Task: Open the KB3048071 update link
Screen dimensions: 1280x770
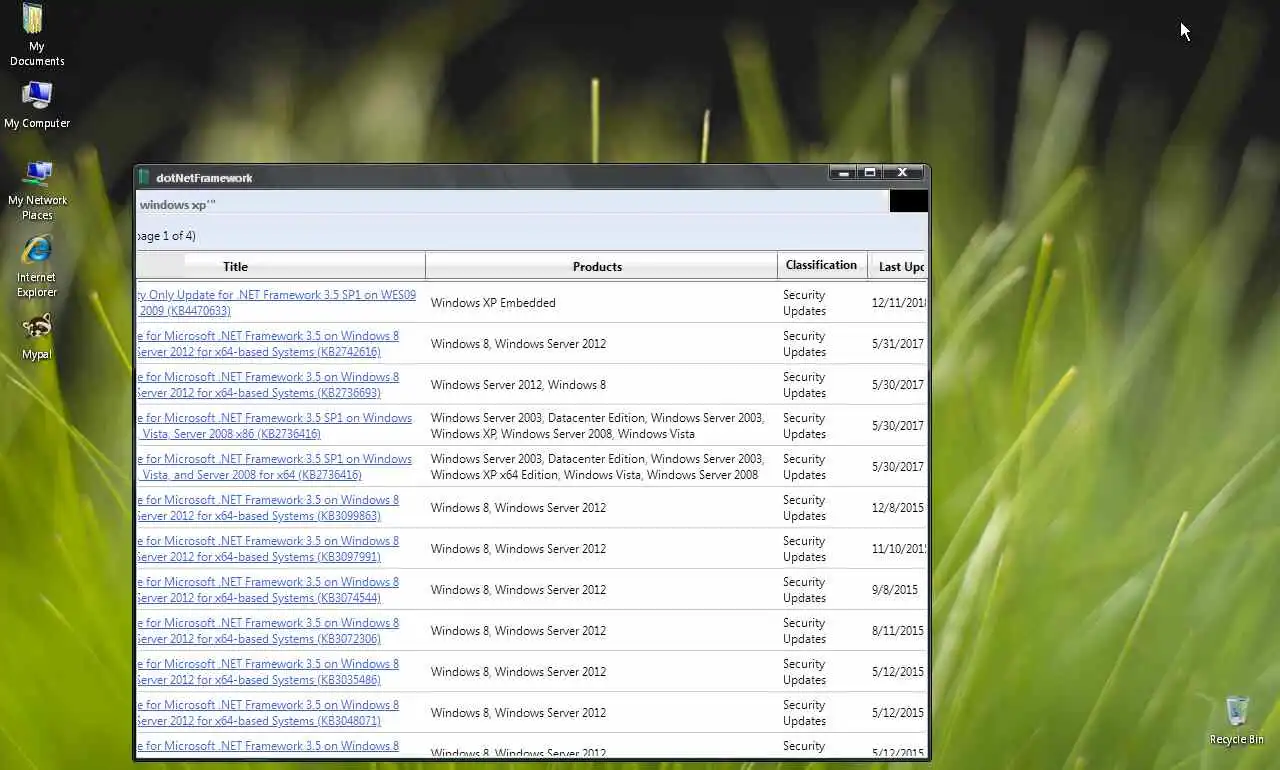Action: click(268, 713)
